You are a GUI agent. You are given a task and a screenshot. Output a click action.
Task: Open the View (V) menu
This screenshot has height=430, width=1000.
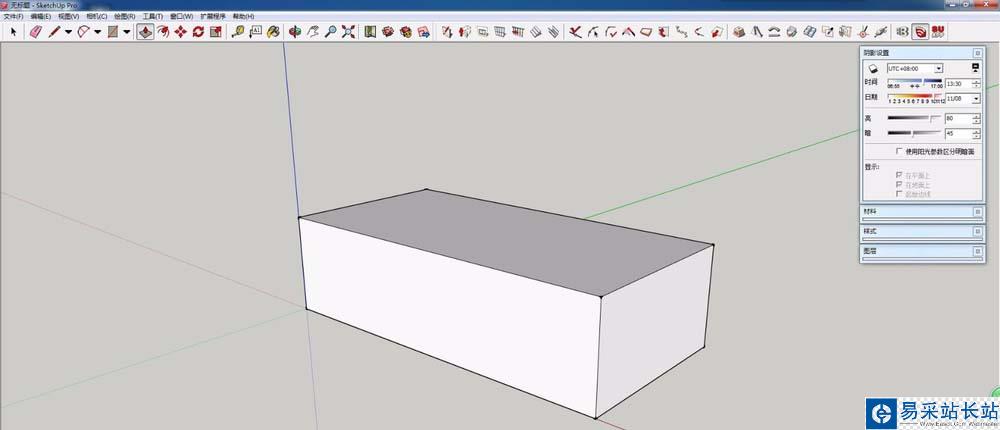(69, 16)
